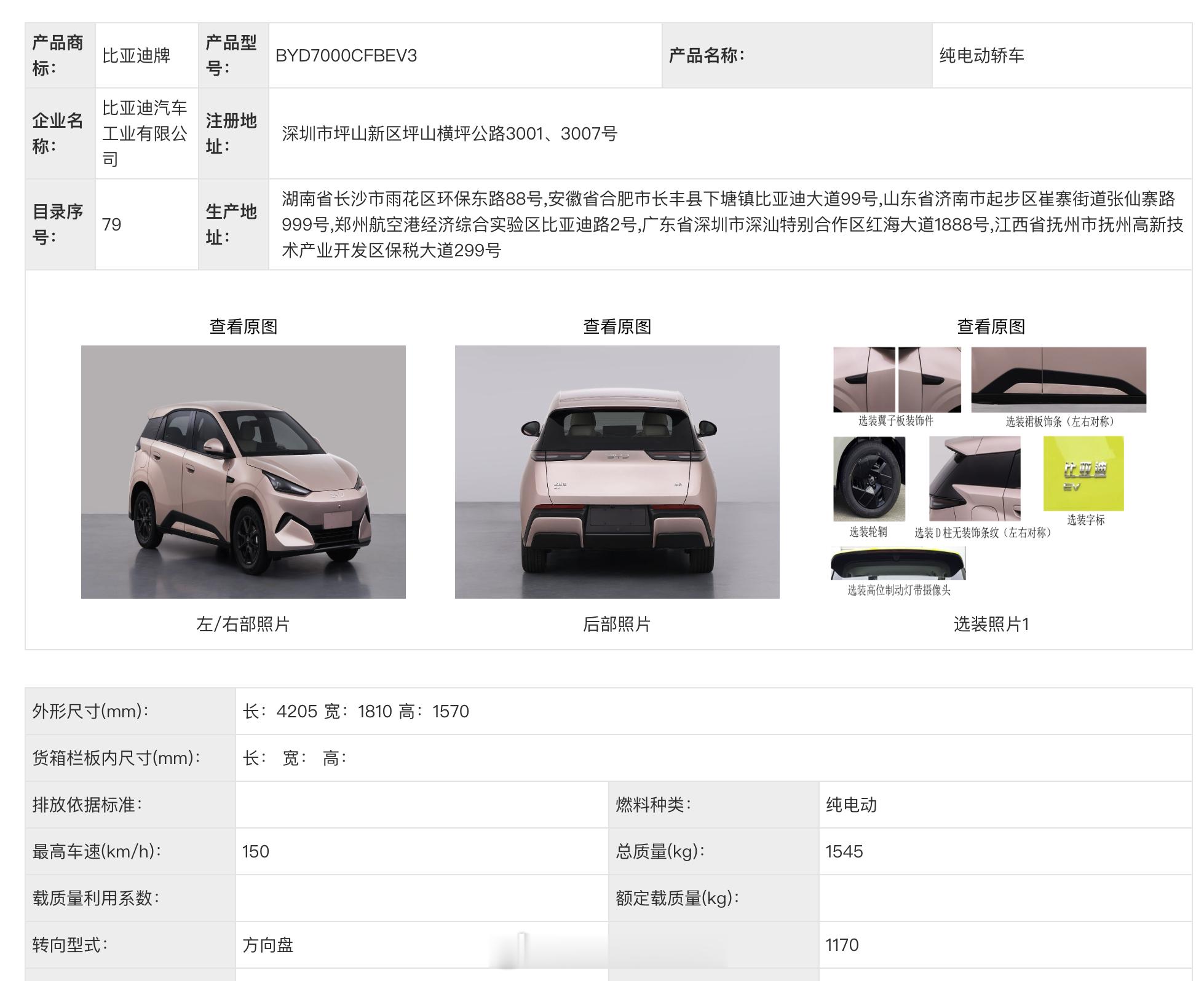Click the max speed value 150
This screenshot has height=981, width=1204.
click(256, 851)
